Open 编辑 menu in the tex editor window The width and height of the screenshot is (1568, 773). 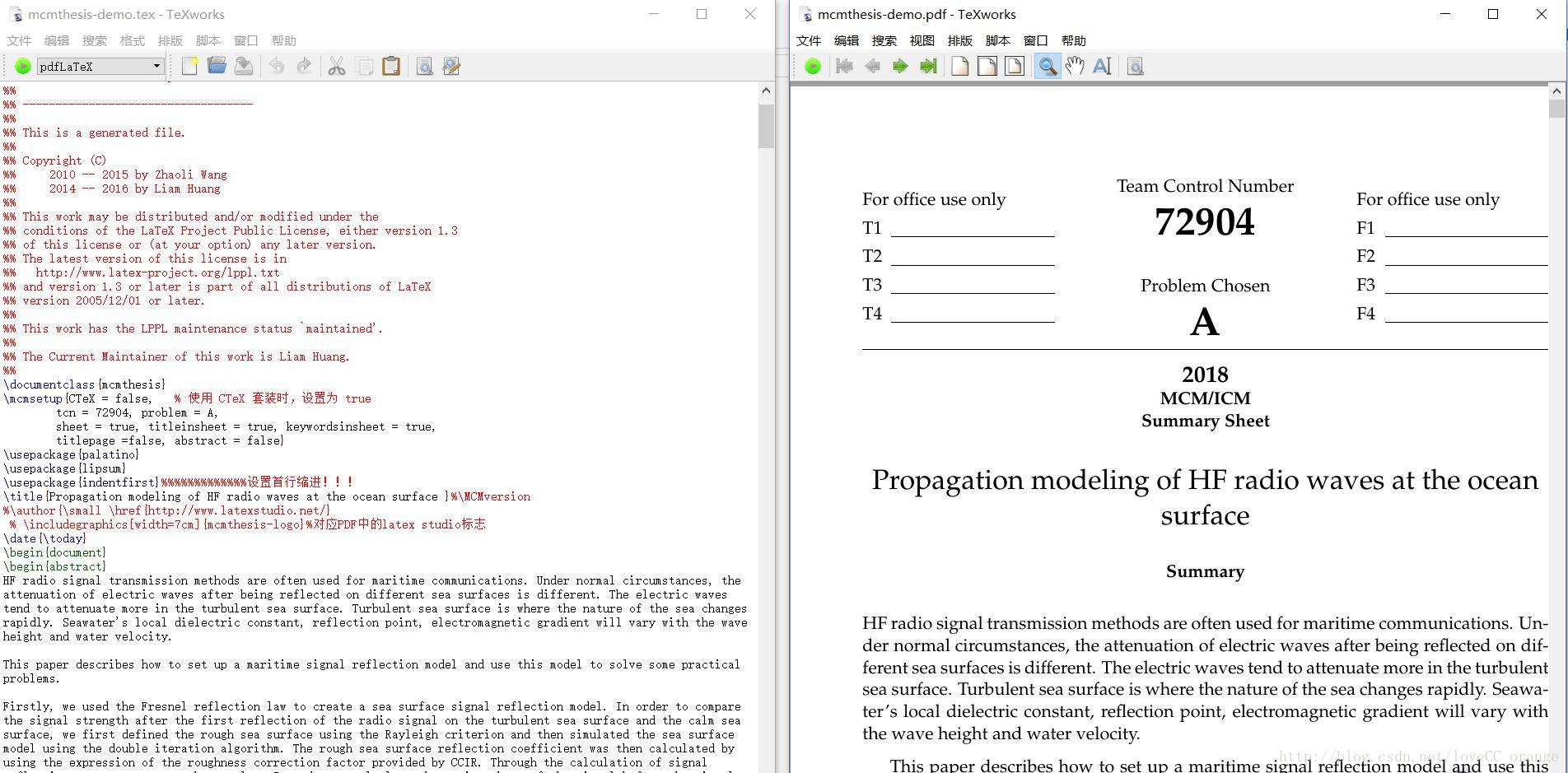[57, 40]
